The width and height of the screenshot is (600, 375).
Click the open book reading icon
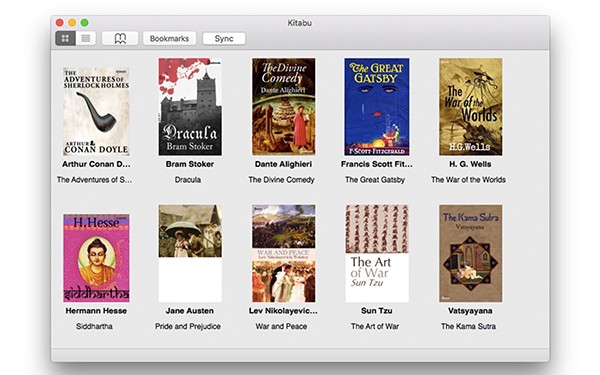point(120,38)
